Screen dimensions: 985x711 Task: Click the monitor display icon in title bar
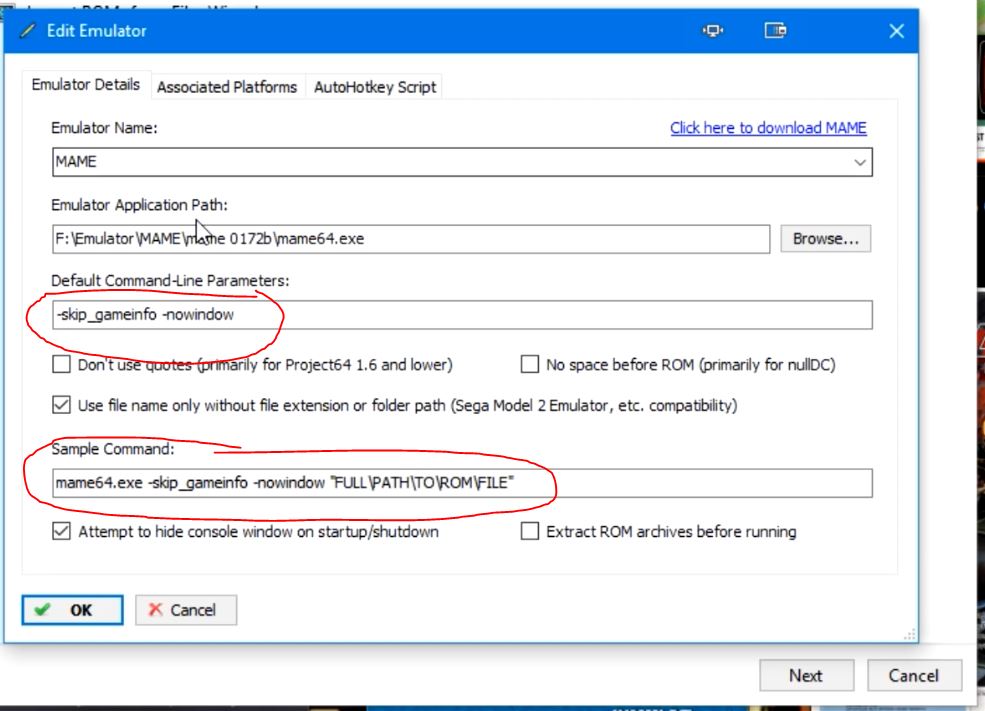click(x=713, y=30)
